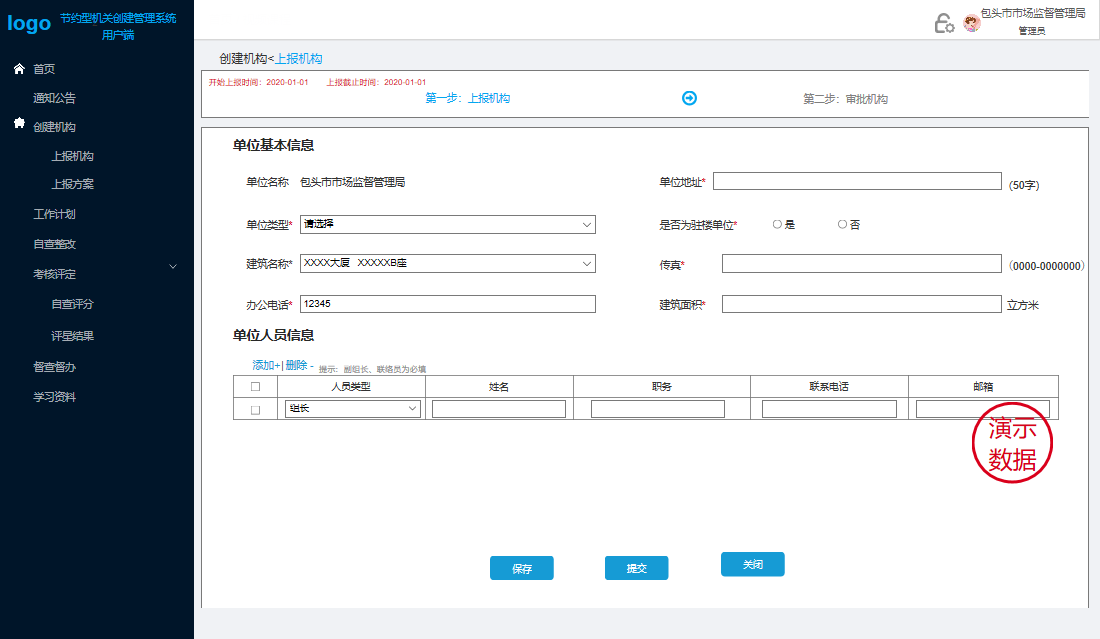Click the 提交 button
Screen dimensions: 1100x639
point(636,568)
